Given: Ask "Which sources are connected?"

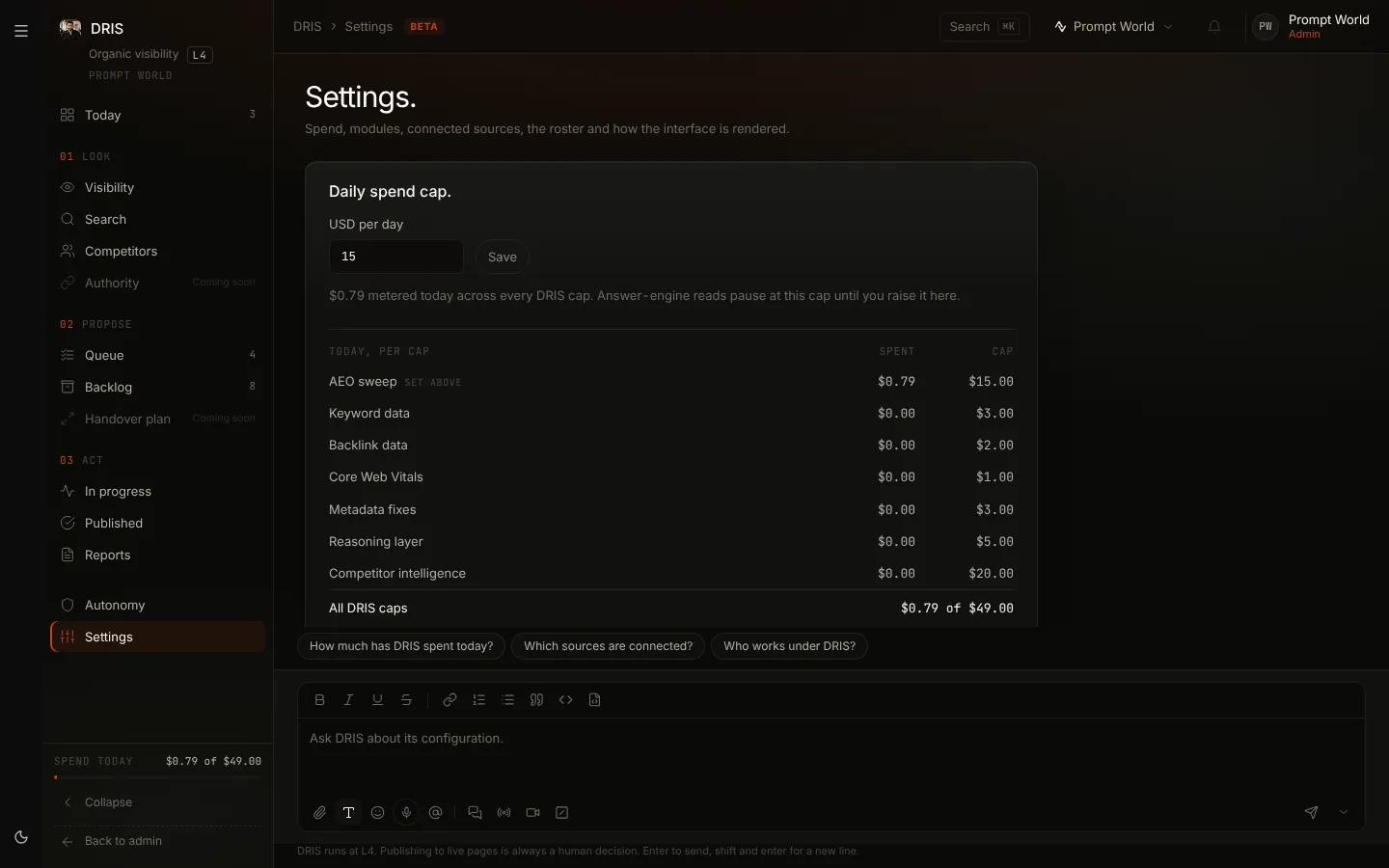Looking at the screenshot, I should [608, 646].
